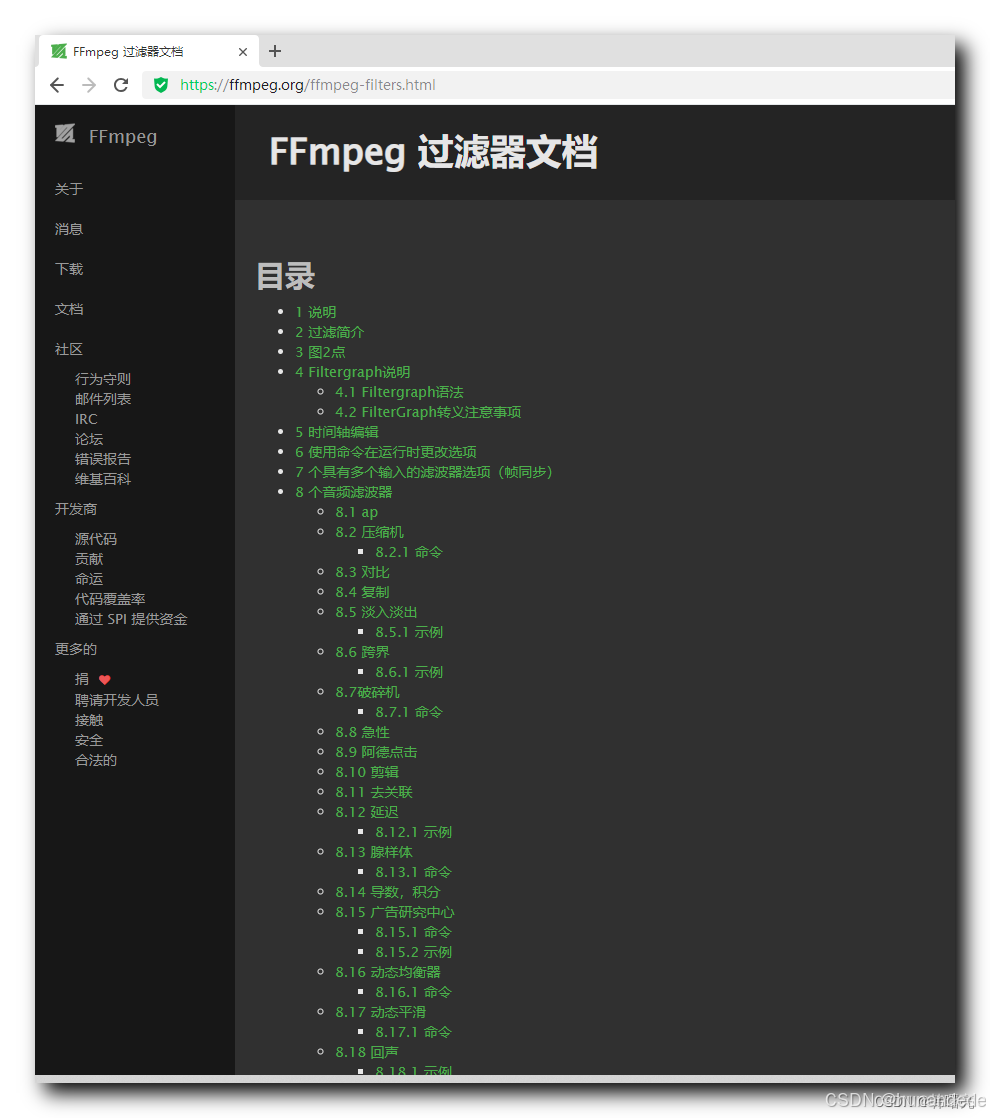Click the browser forward arrow icon
The width and height of the screenshot is (990, 1118).
click(88, 85)
